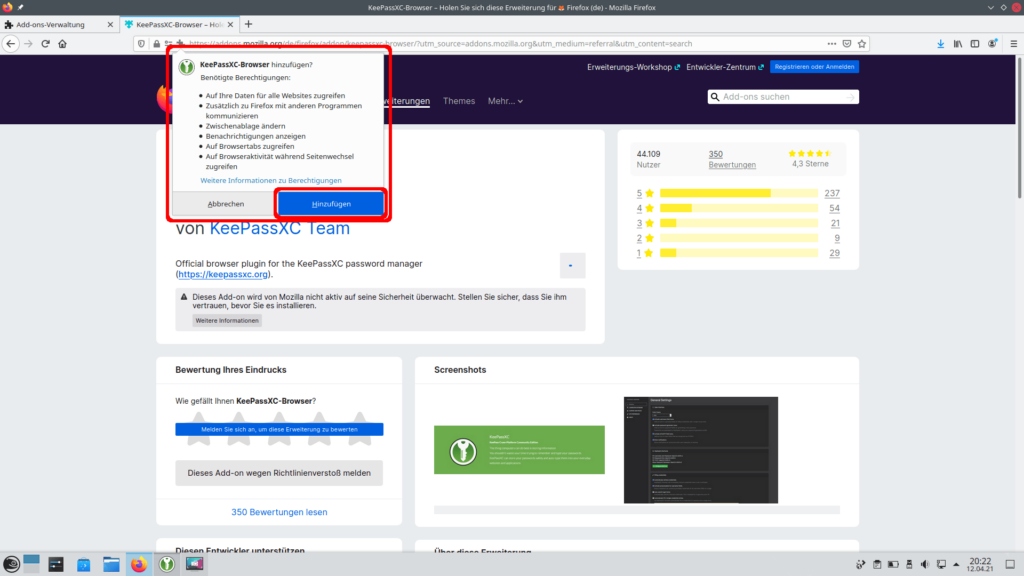Filter reviews by 1 star row

(737, 253)
